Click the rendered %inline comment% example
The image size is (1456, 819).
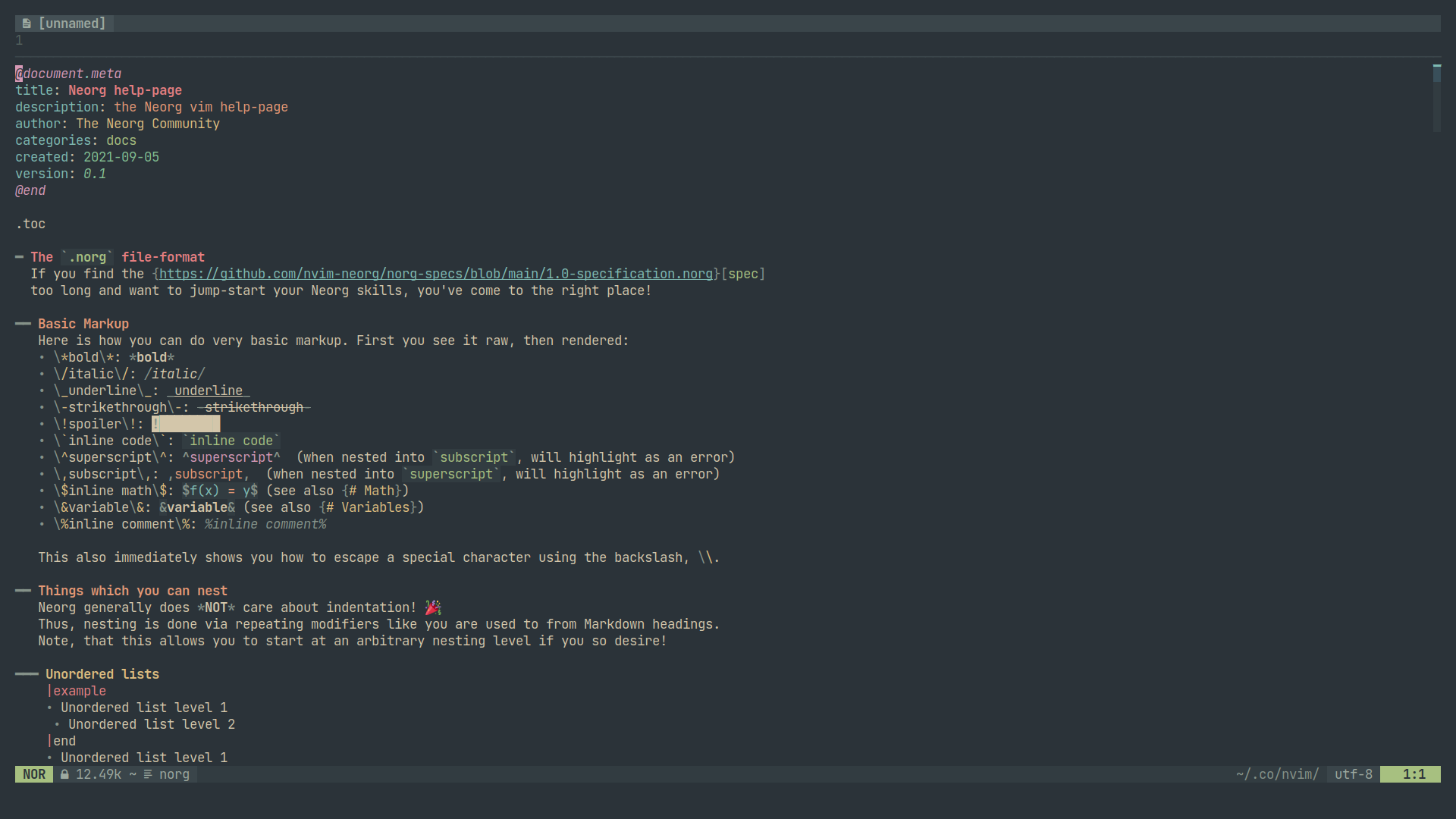point(265,524)
